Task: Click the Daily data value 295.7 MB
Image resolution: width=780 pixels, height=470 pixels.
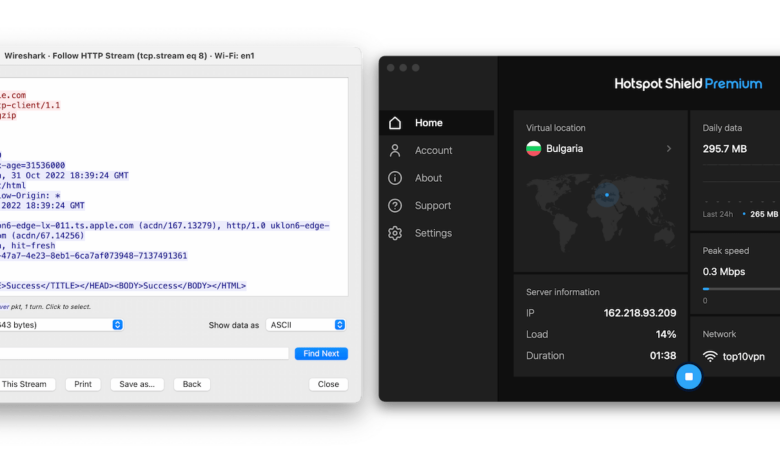Action: 725,149
